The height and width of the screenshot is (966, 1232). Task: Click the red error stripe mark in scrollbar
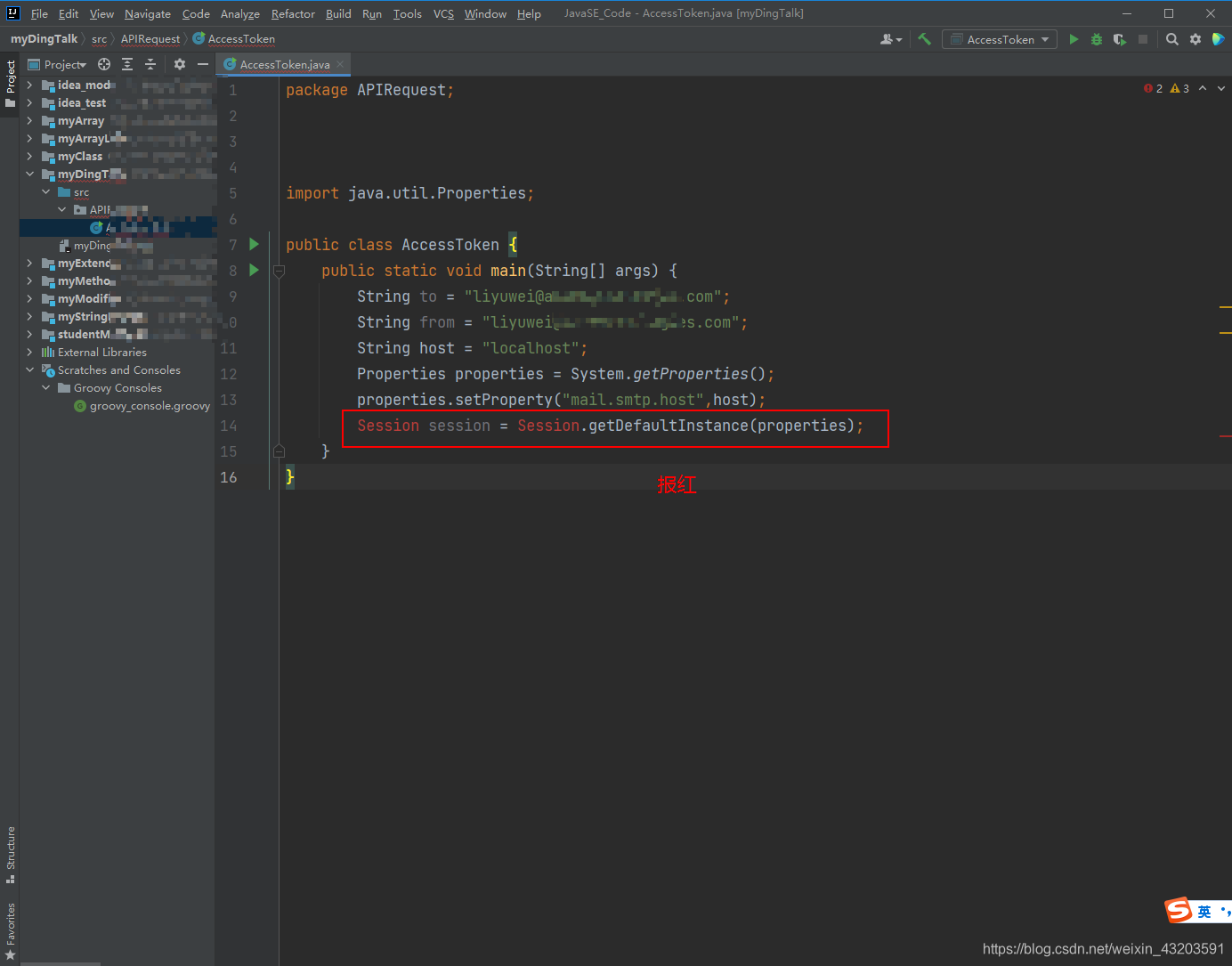tap(1226, 435)
